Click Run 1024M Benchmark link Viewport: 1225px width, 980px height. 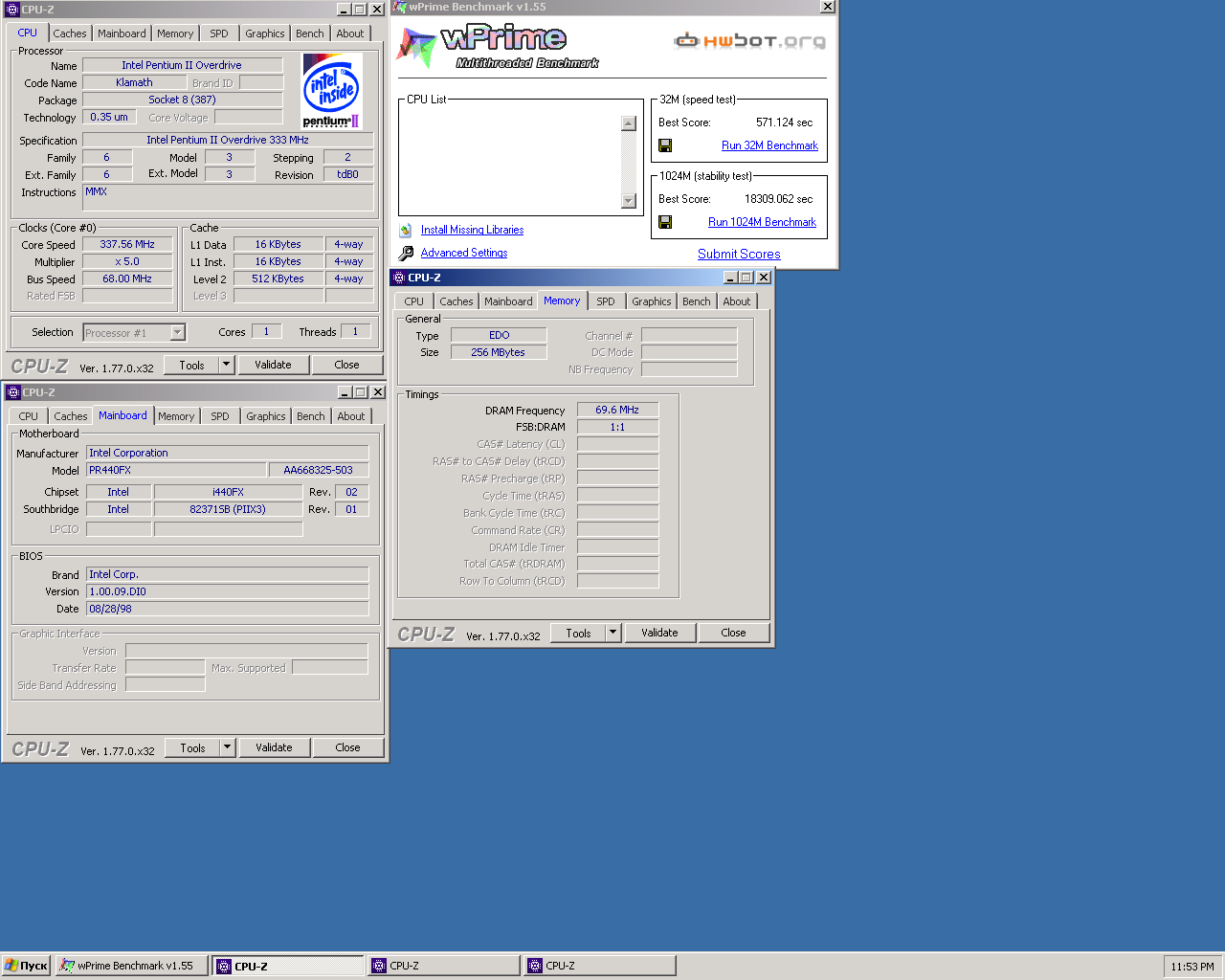coord(762,222)
